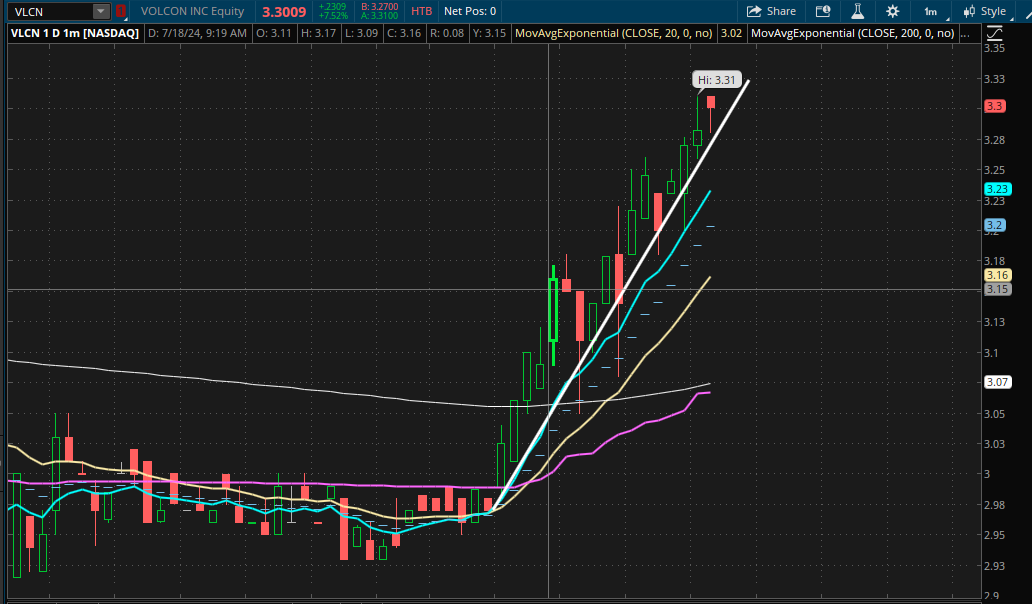Screen dimensions: 1032x604
Task: Click the R: 0.08 range value
Action: tap(447, 33)
